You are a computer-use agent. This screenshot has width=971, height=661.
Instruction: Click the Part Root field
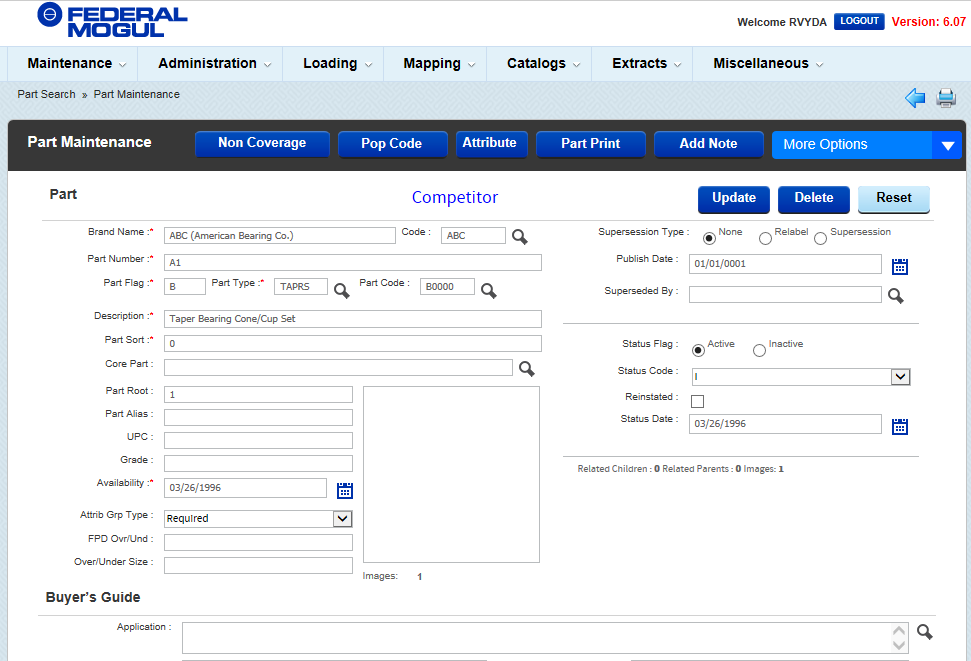pos(258,395)
